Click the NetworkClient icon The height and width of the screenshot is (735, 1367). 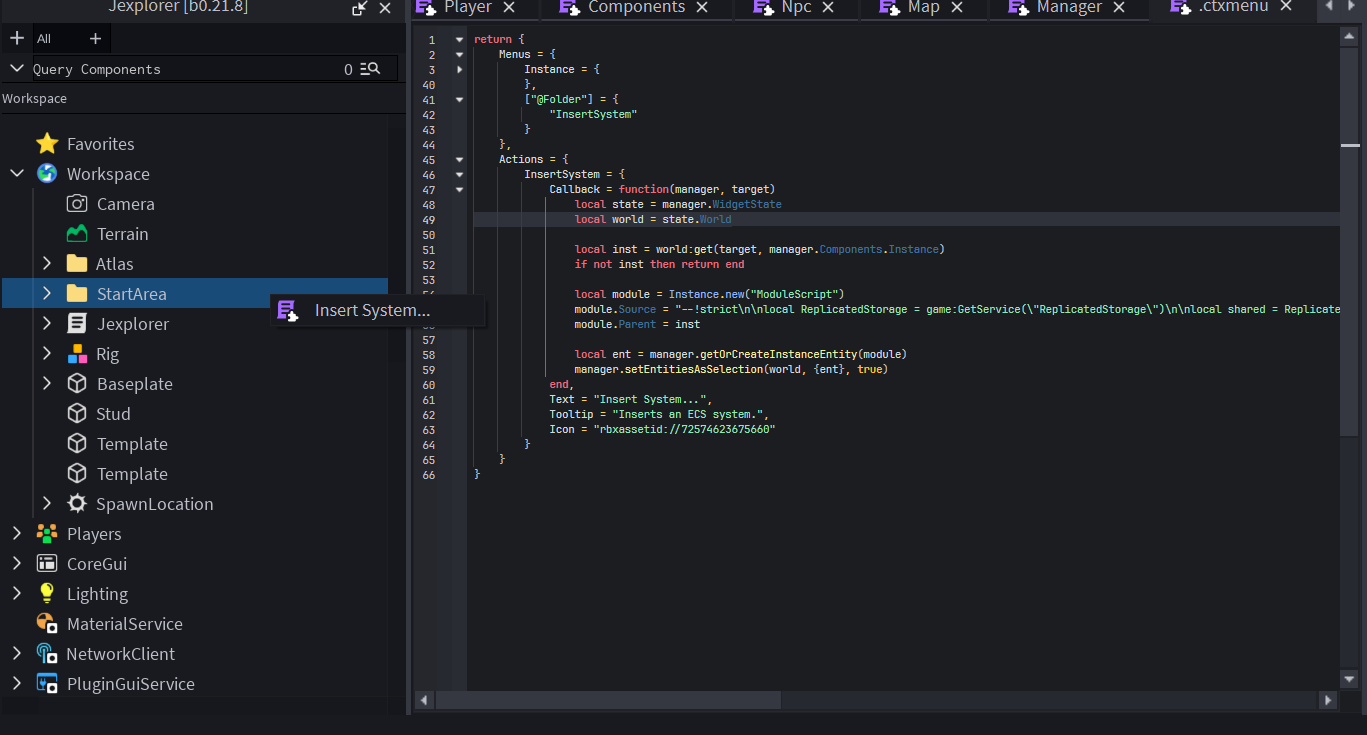point(47,654)
